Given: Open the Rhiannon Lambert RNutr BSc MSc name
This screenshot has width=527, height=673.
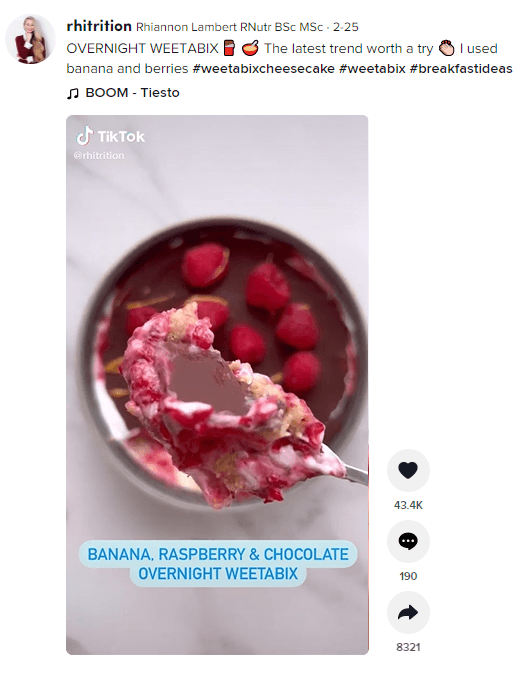Looking at the screenshot, I should [x=229, y=27].
